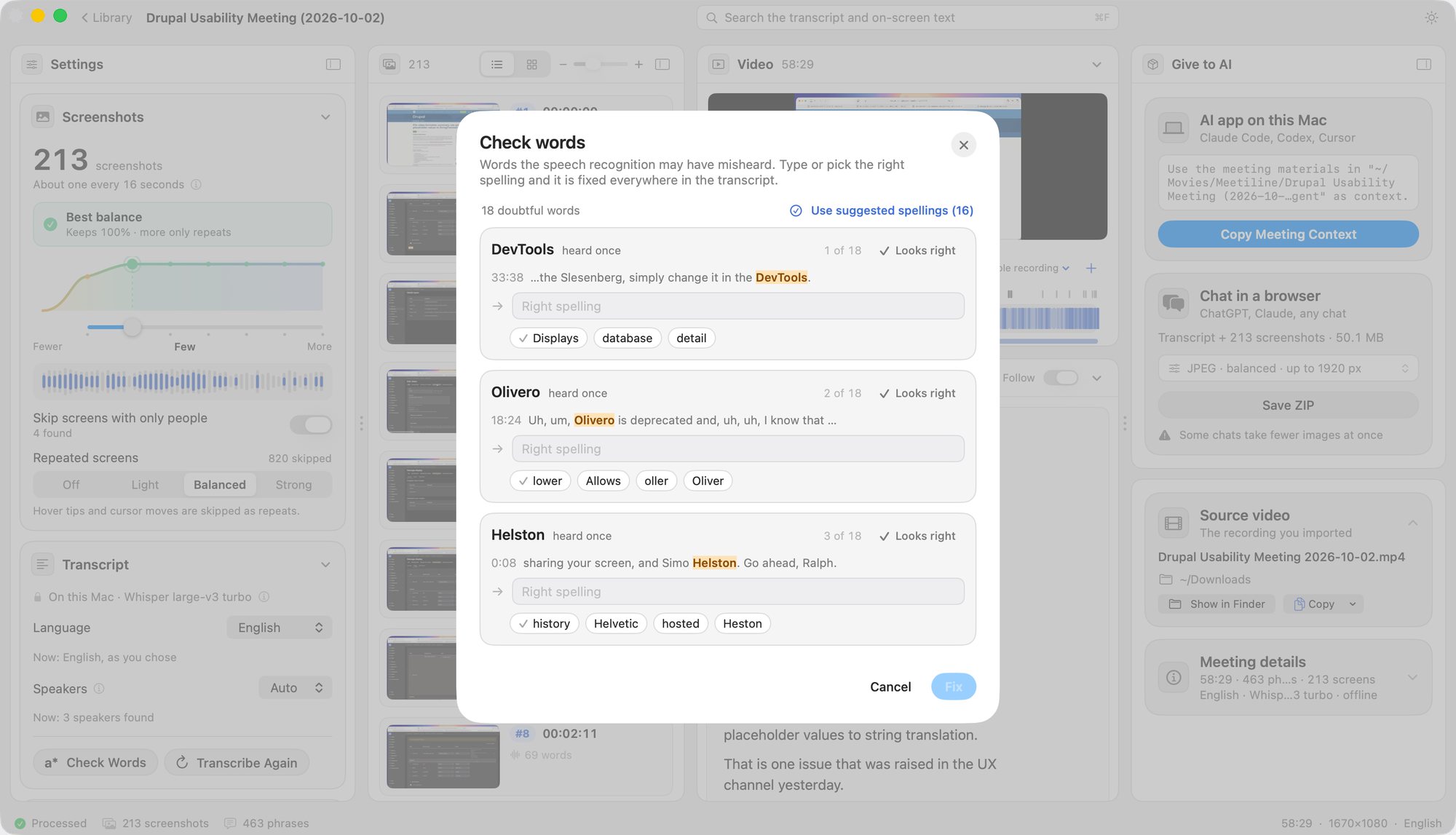Select the Best balance preset
Screen dimensions: 1456x835
[182, 224]
